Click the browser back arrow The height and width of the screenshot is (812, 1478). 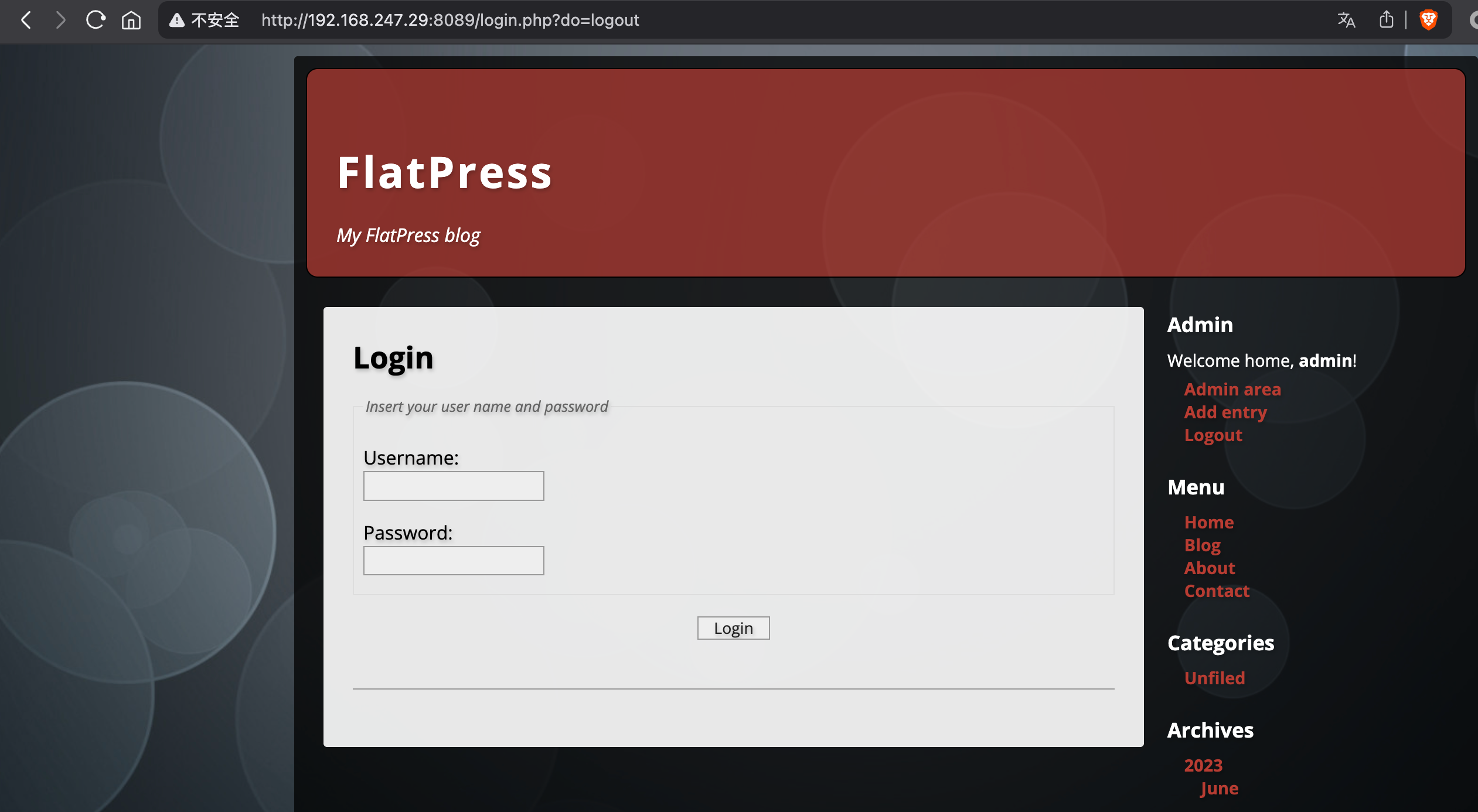26,21
